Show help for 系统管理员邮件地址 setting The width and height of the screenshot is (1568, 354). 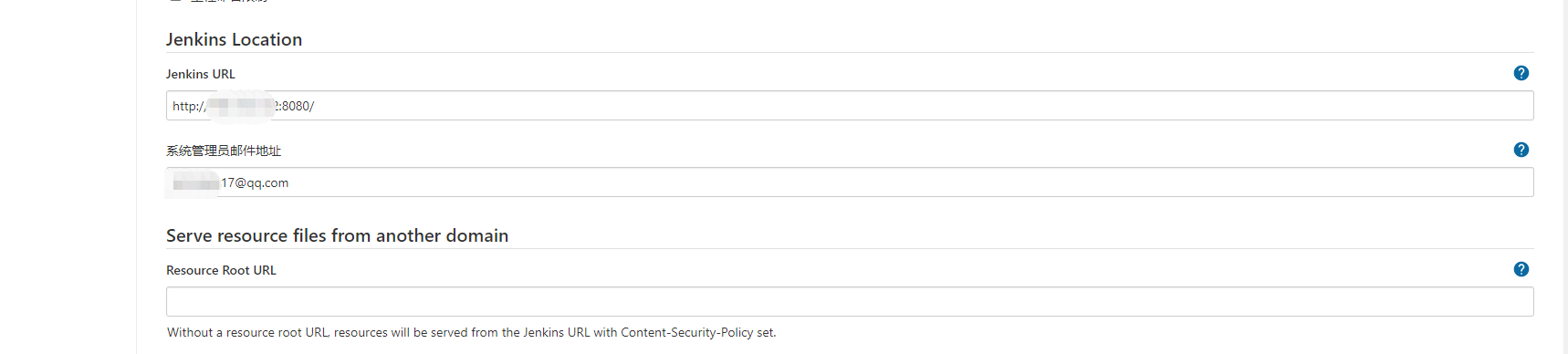tap(1521, 150)
